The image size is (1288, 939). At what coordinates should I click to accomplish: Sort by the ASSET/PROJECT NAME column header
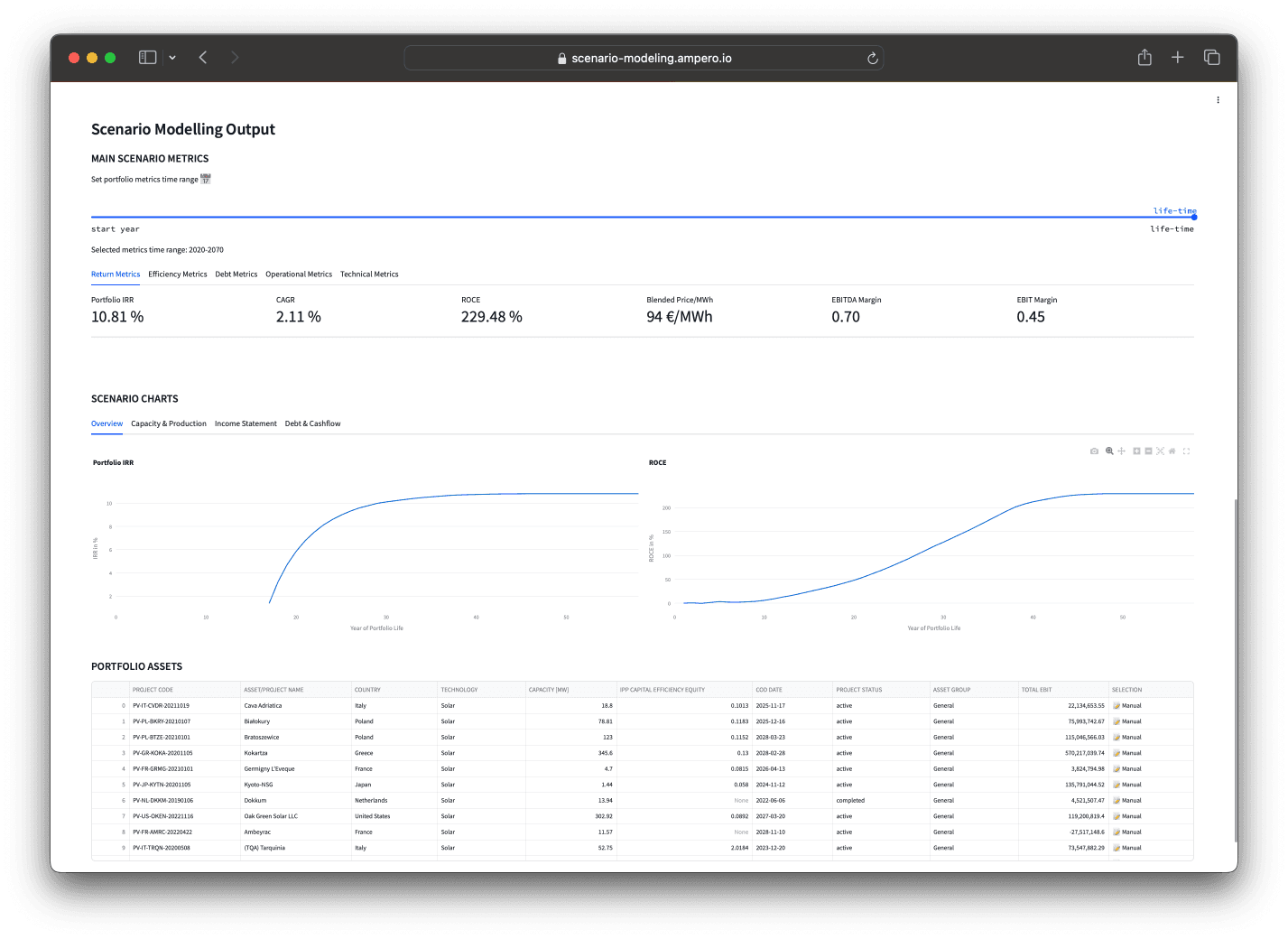[296, 690]
